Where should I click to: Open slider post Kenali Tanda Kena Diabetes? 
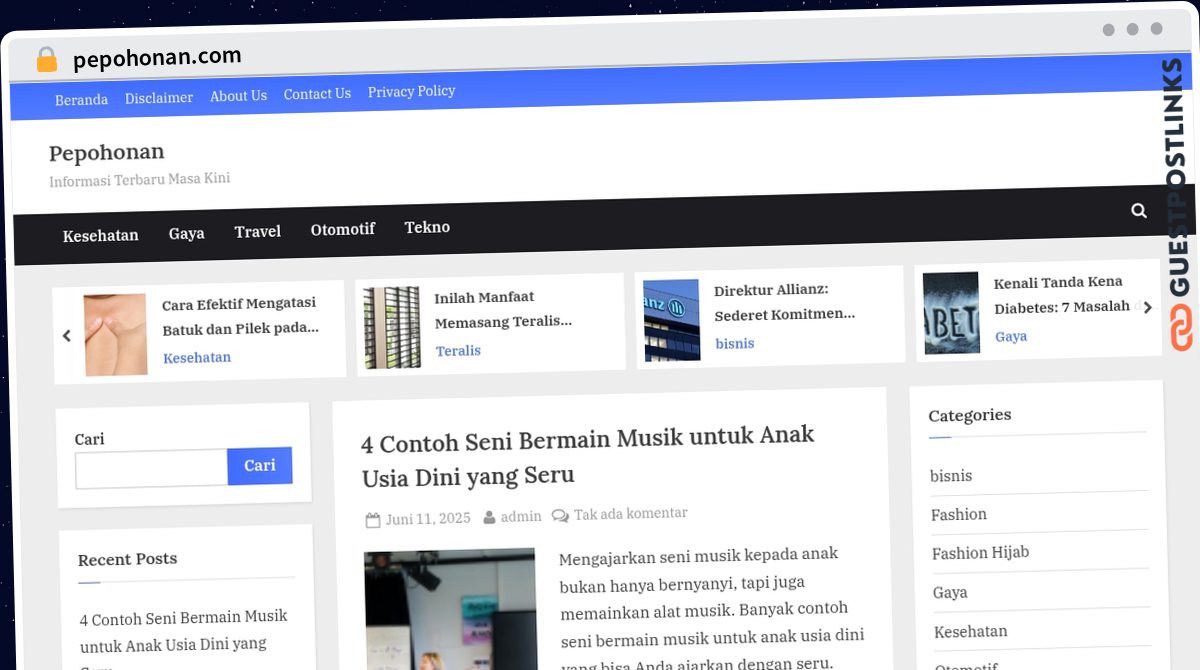(1062, 294)
